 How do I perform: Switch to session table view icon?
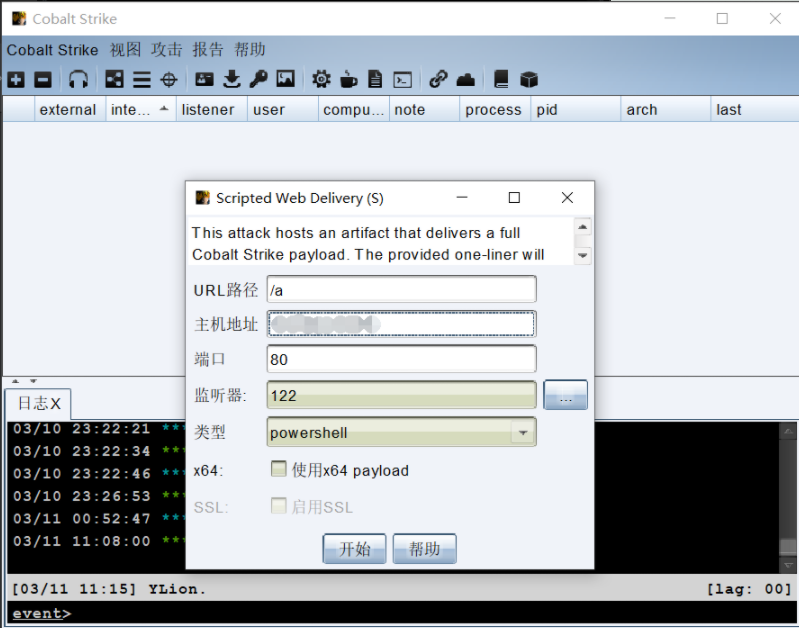click(x=142, y=80)
